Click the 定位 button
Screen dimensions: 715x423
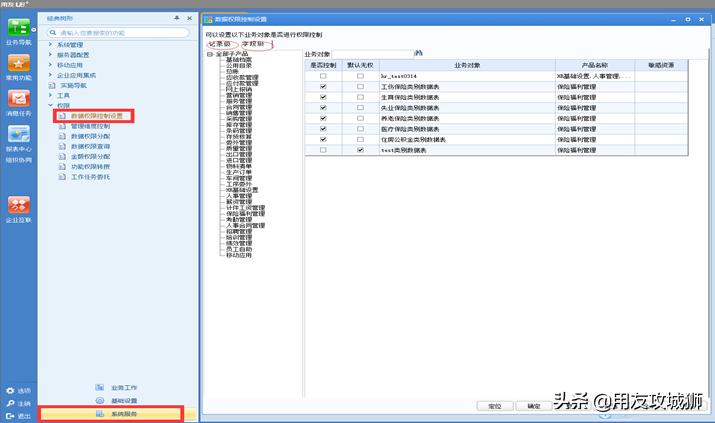pos(495,406)
